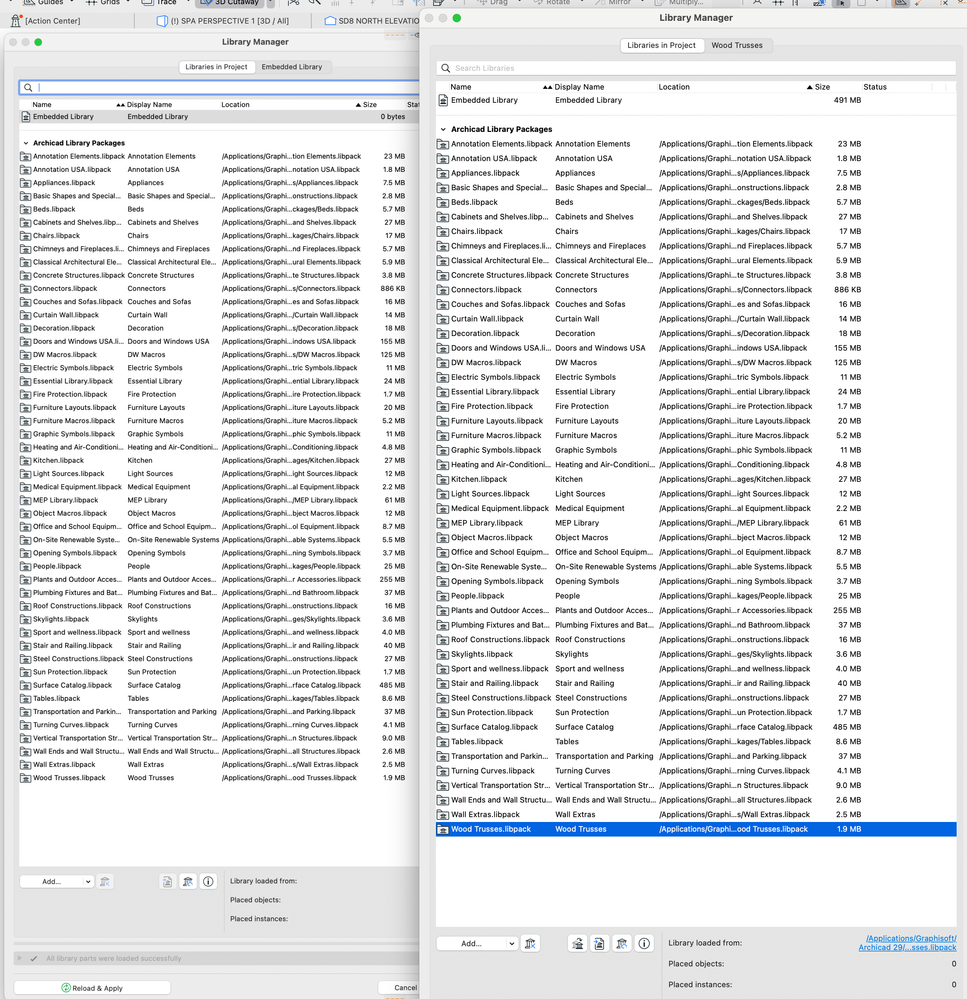
Task: Switch to the Wood Trusses tab
Action: [x=735, y=45]
